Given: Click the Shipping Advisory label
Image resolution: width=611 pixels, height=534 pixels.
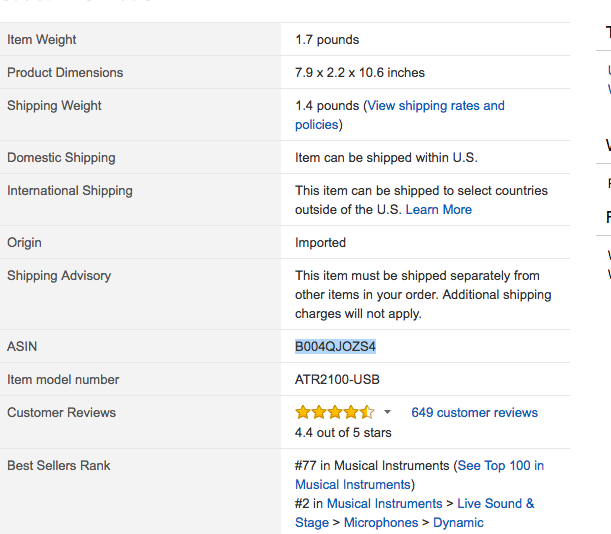Looking at the screenshot, I should (59, 275).
